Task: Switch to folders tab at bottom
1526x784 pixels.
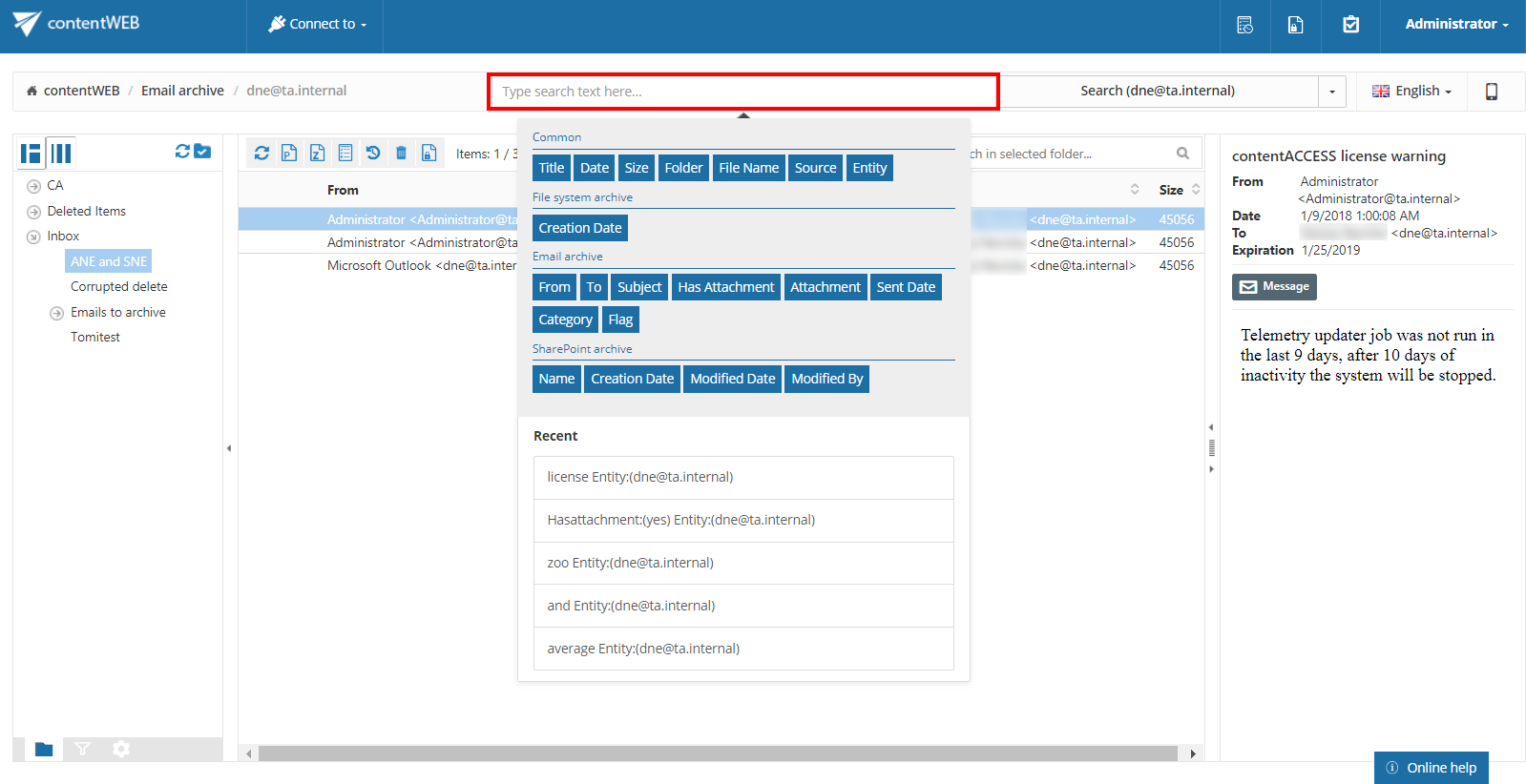Action: (44, 749)
